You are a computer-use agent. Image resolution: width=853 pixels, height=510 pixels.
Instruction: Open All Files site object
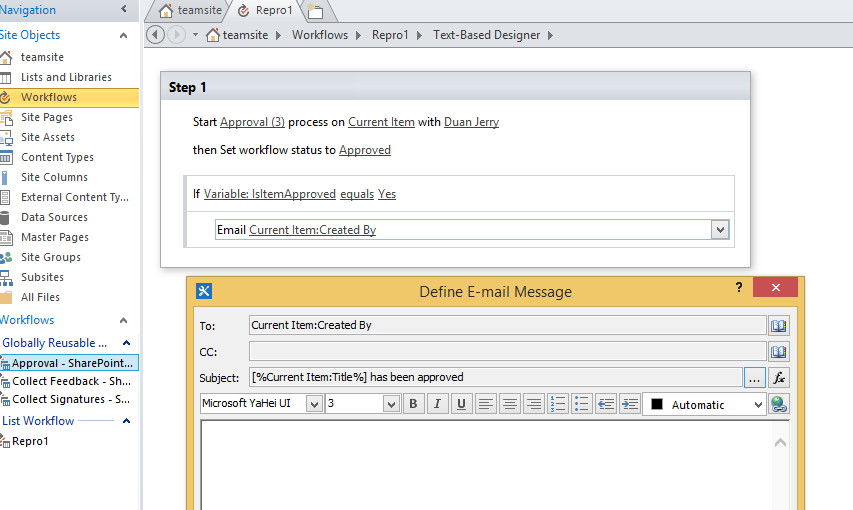click(40, 297)
